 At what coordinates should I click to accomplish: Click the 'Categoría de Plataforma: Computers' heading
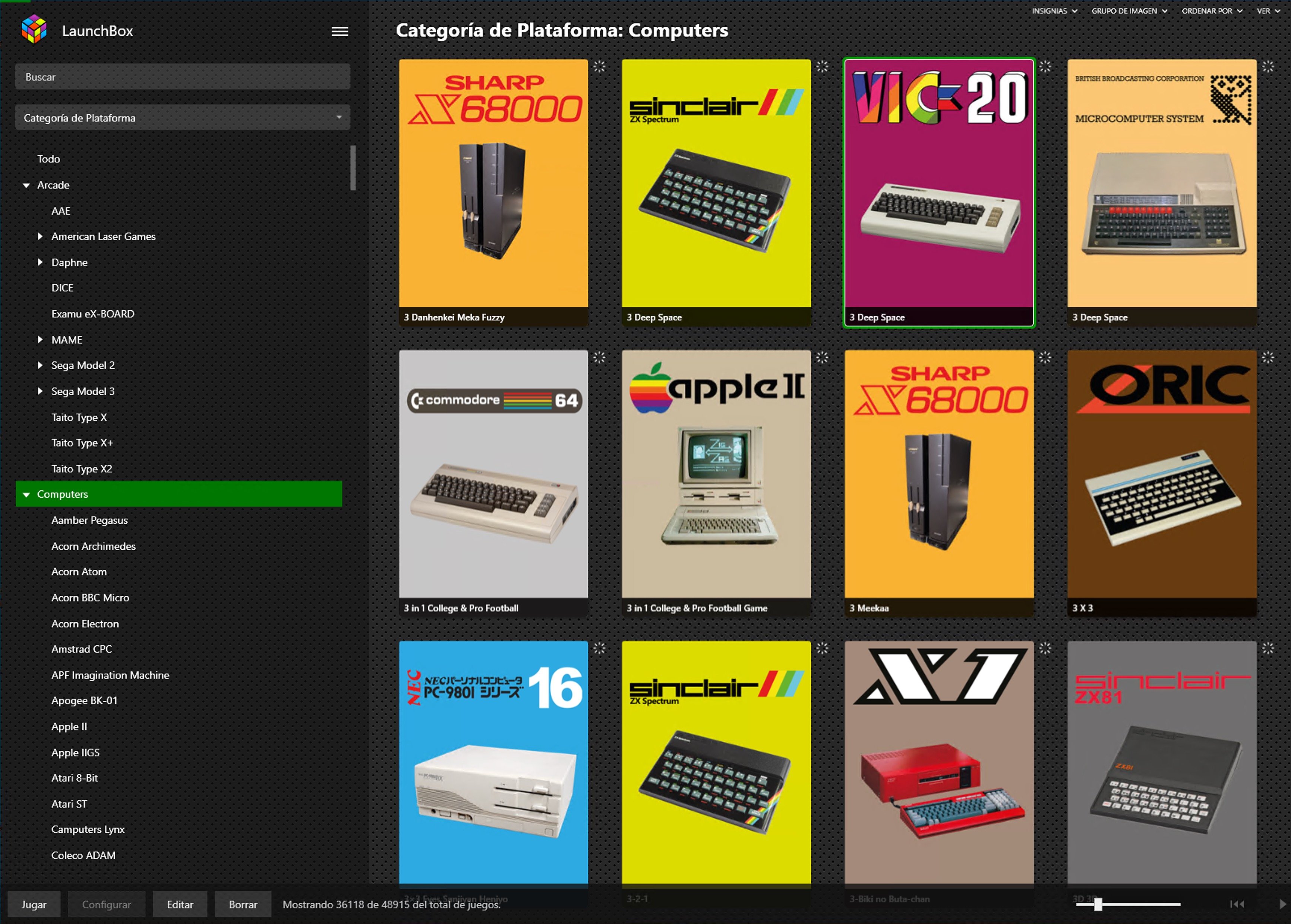562,30
